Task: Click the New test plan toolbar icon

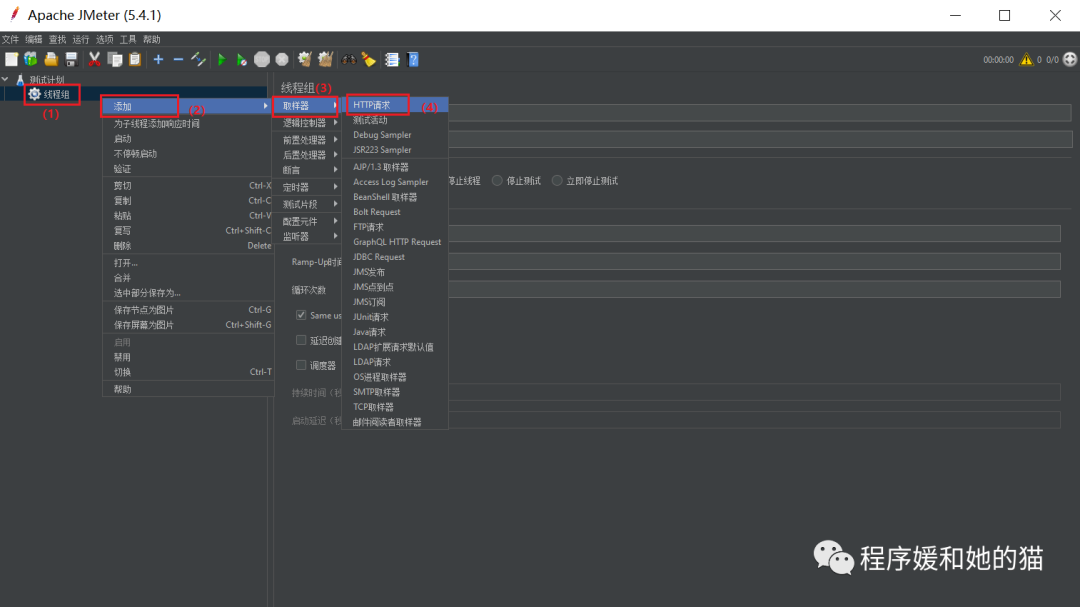Action: point(12,60)
